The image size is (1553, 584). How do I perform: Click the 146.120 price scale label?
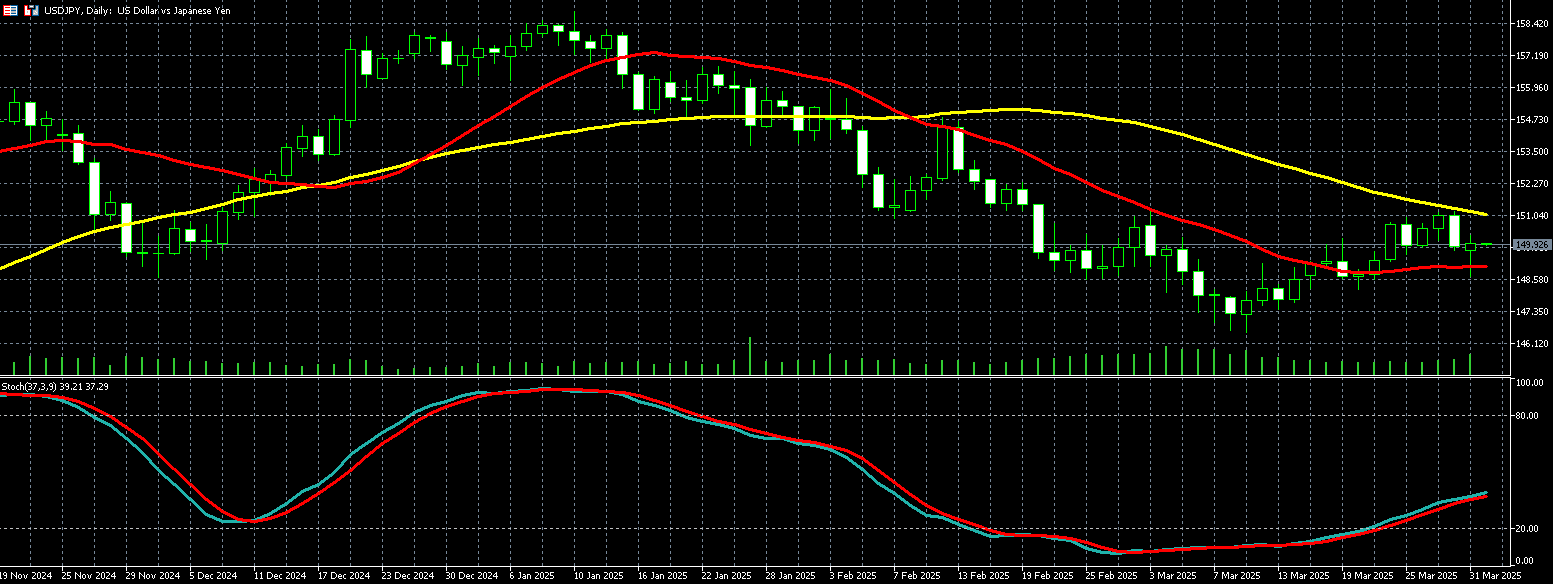click(1532, 343)
